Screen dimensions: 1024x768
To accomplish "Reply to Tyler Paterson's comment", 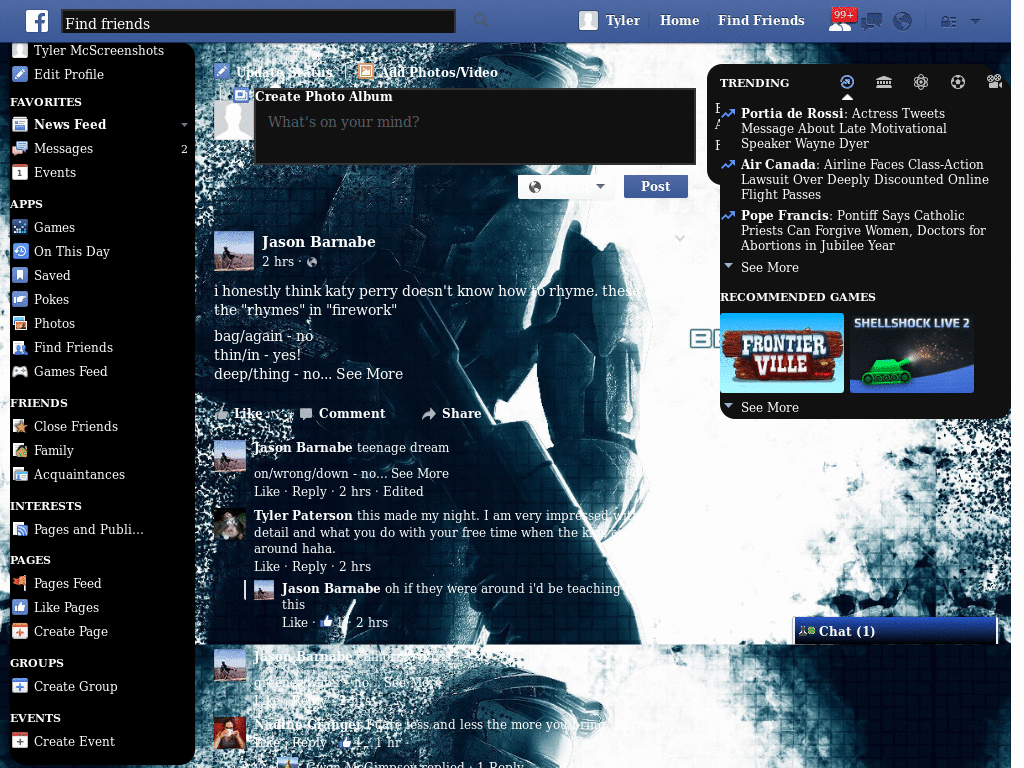I will pos(309,566).
